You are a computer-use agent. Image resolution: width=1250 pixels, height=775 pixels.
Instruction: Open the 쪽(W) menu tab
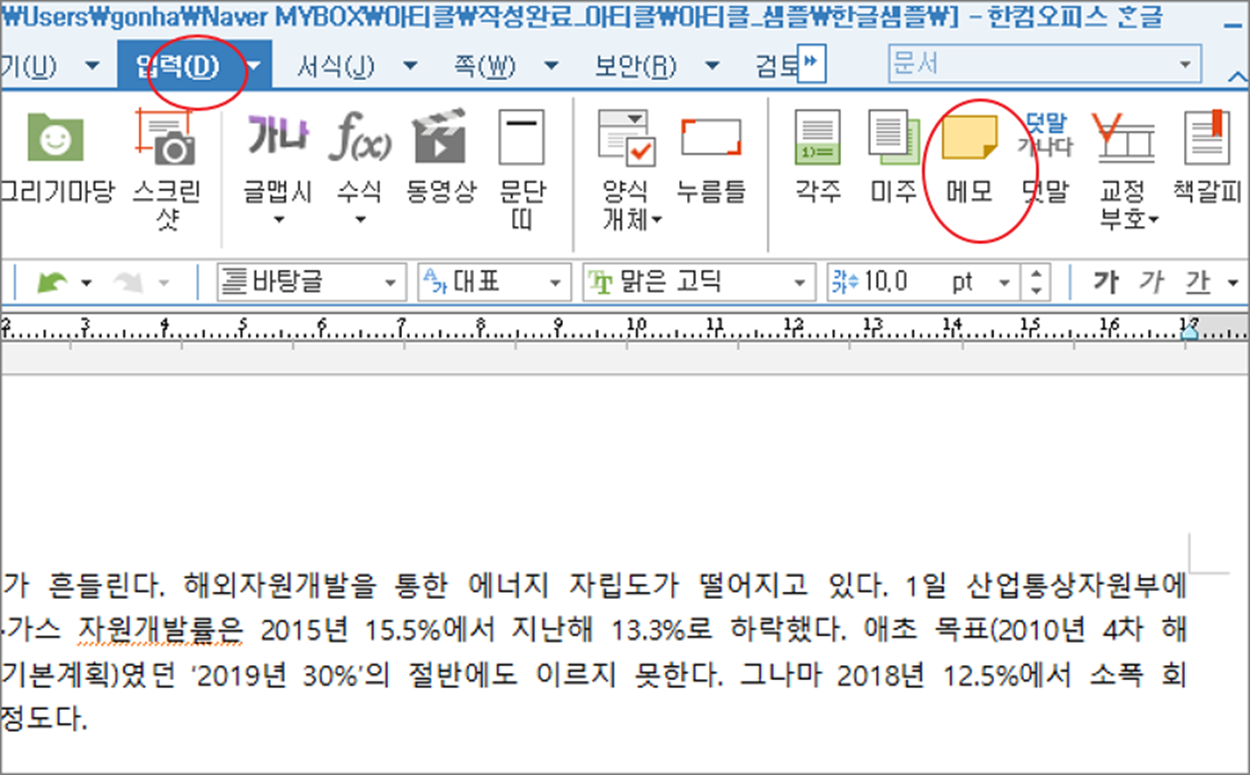pos(485,66)
